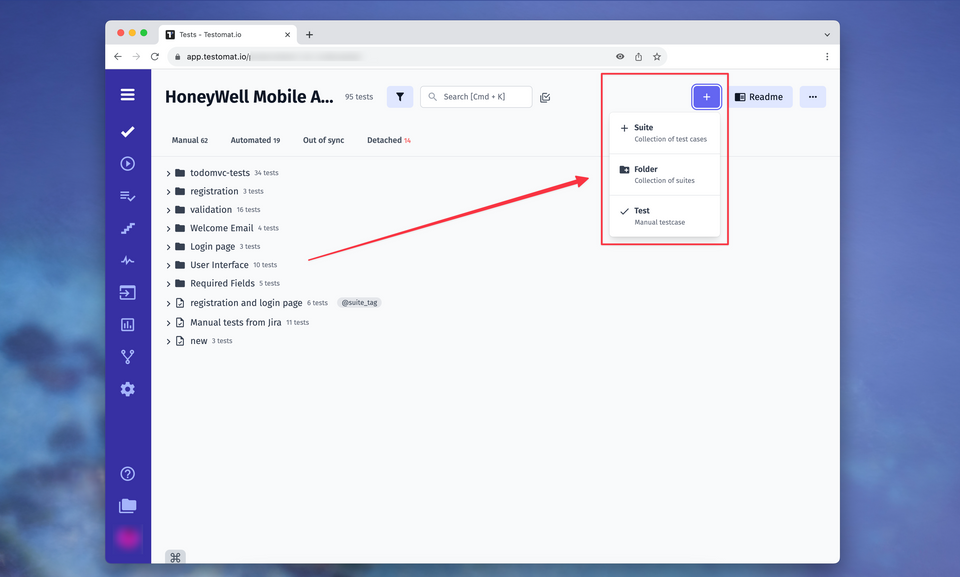Reload the browser page

pyautogui.click(x=155, y=56)
